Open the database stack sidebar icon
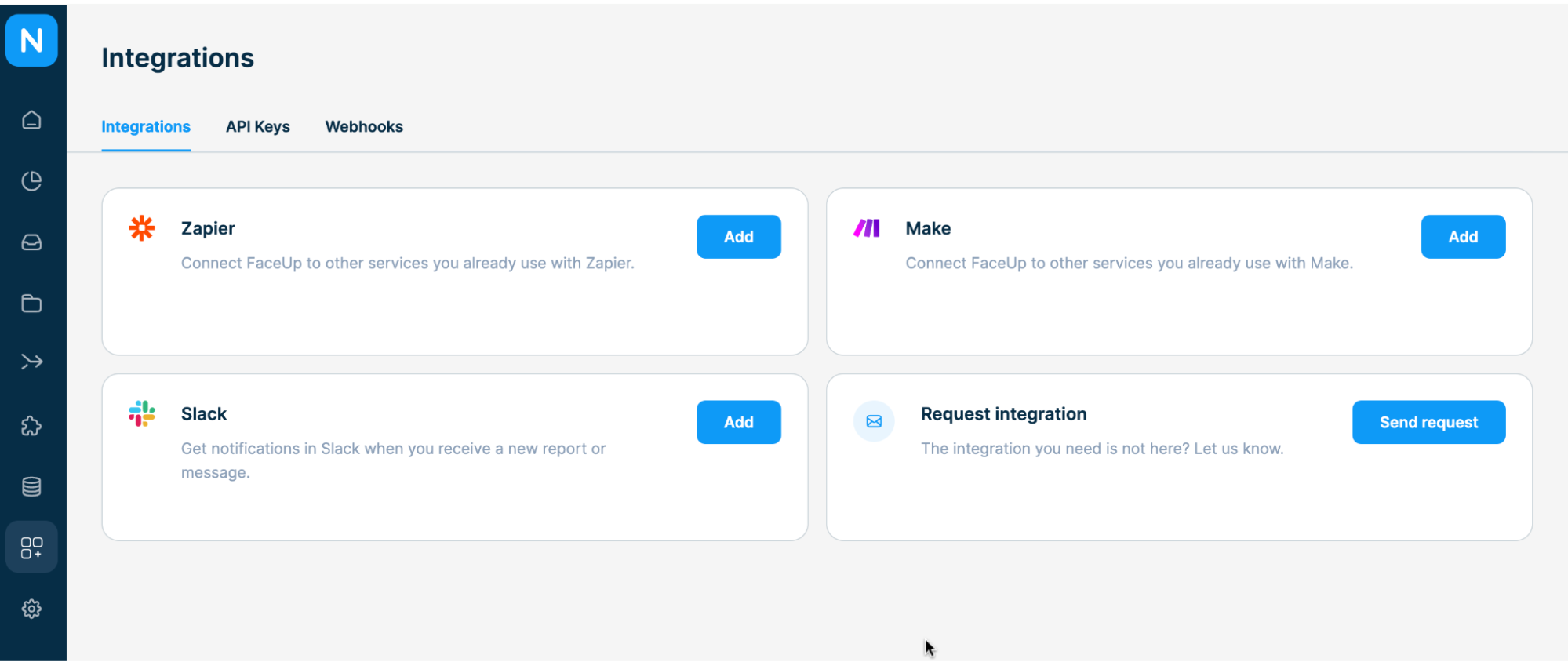The width and height of the screenshot is (1568, 662). pyautogui.click(x=31, y=487)
